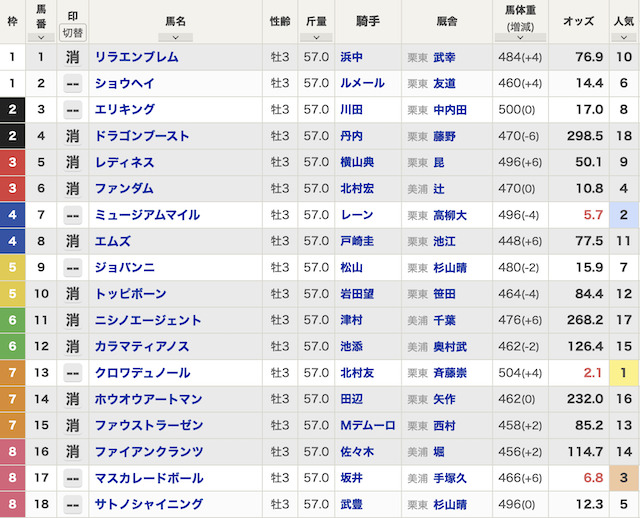Click orange popularity cell 3
The image size is (640, 518).
[x=624, y=478]
